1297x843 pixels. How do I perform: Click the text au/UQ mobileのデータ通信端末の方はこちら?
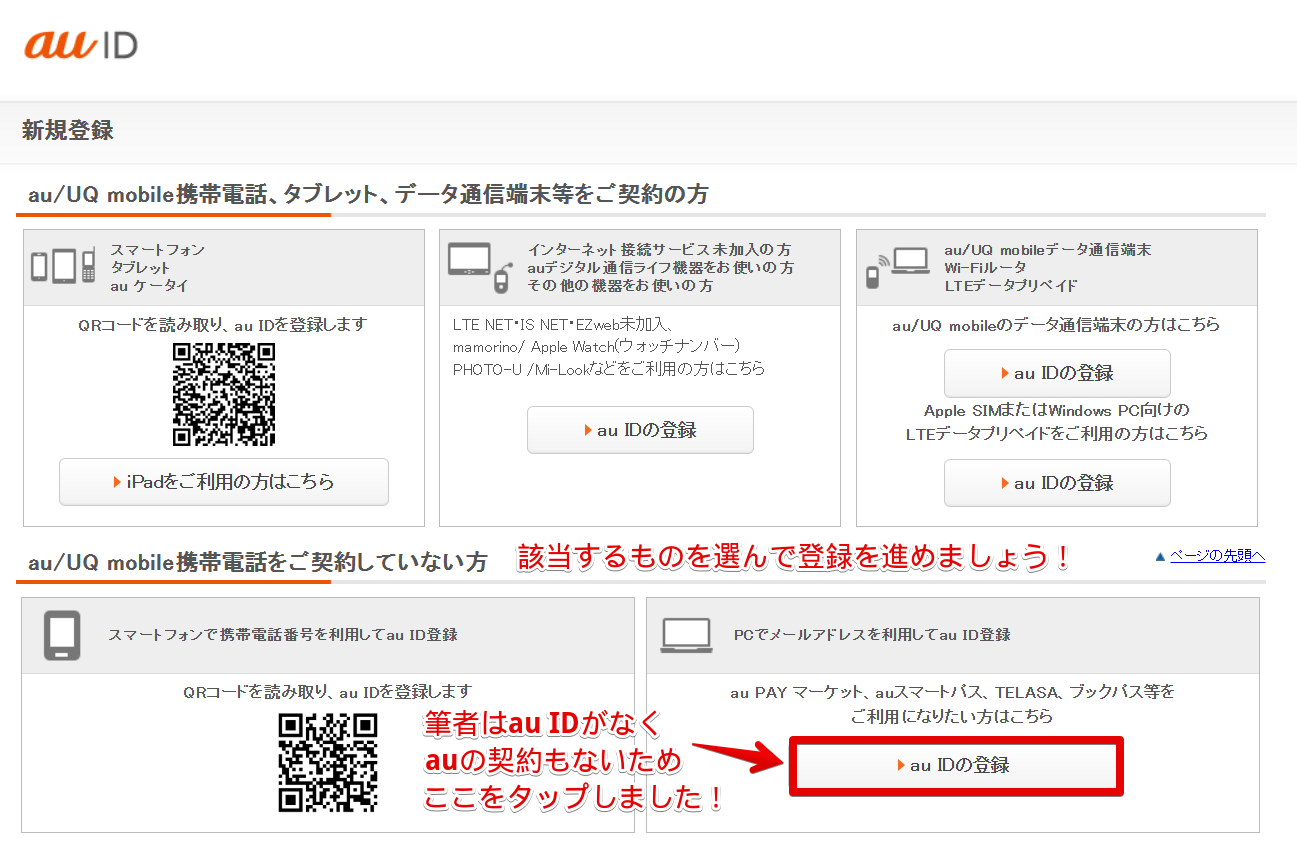(x=1056, y=325)
